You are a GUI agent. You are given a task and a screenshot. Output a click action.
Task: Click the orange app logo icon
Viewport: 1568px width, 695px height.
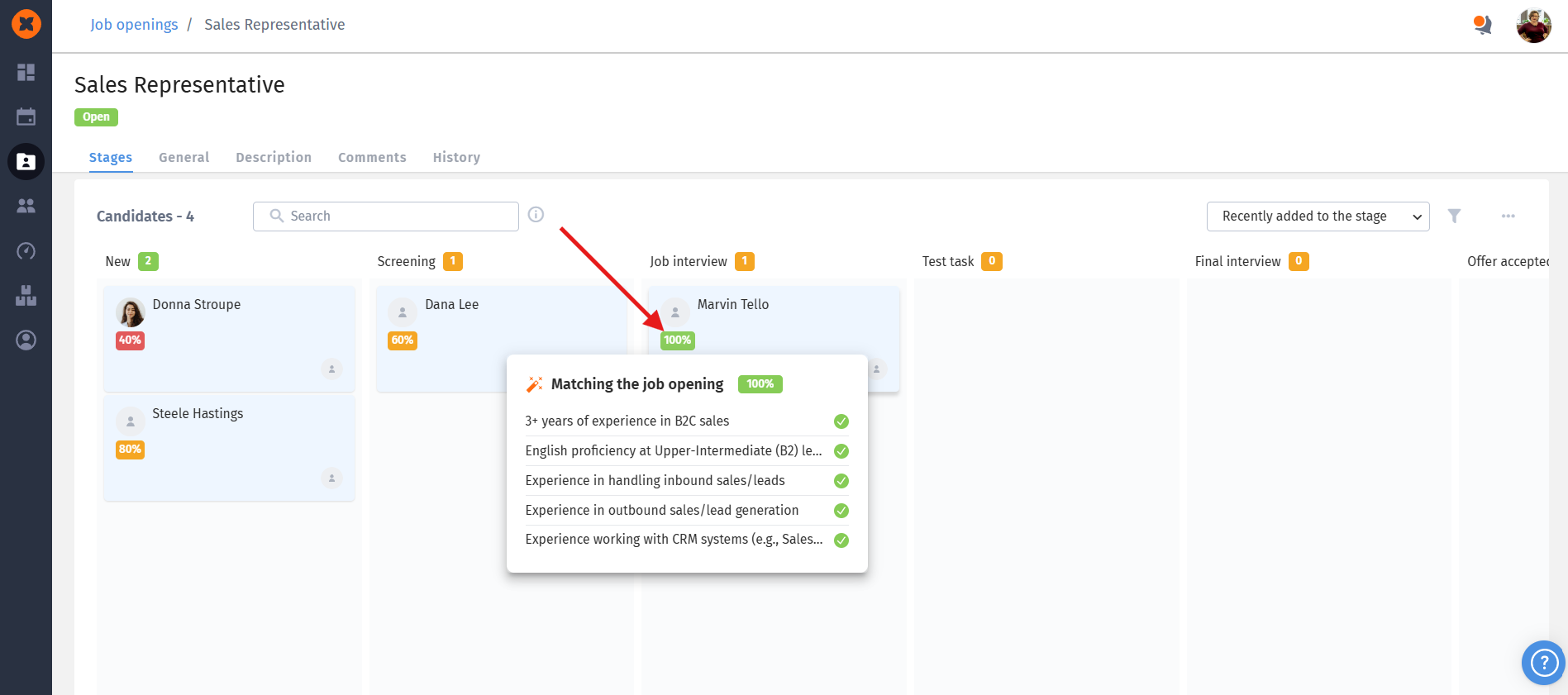click(26, 24)
